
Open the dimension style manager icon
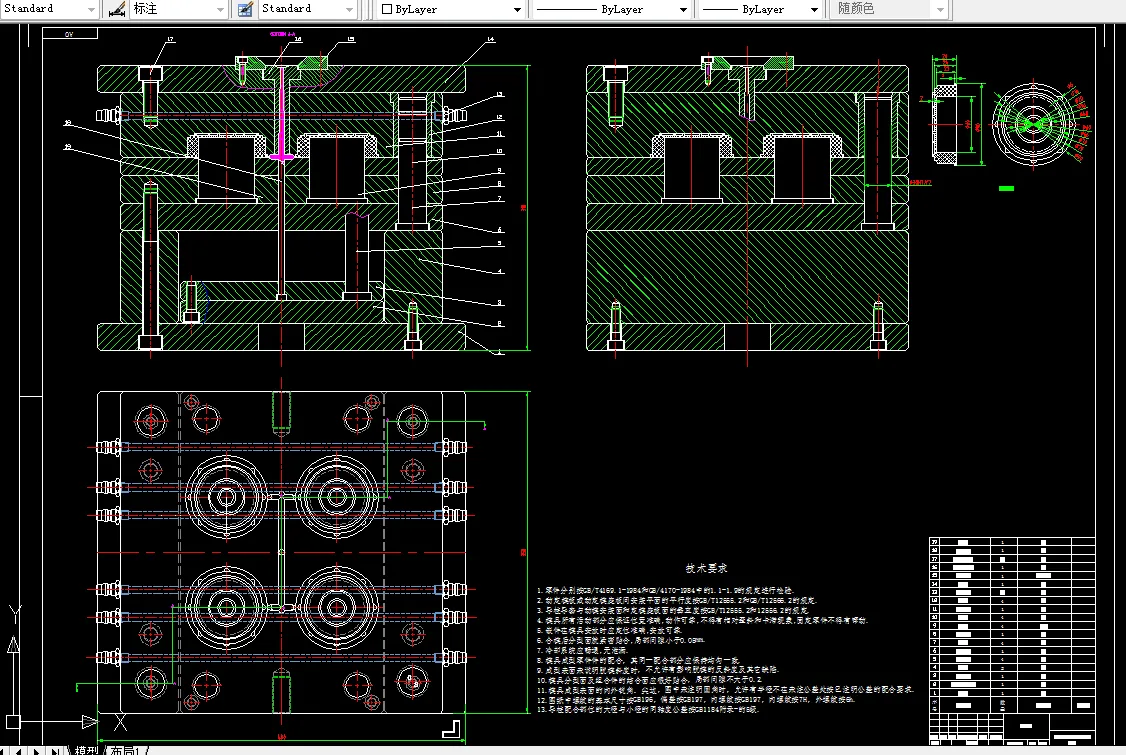pyautogui.click(x=116, y=9)
